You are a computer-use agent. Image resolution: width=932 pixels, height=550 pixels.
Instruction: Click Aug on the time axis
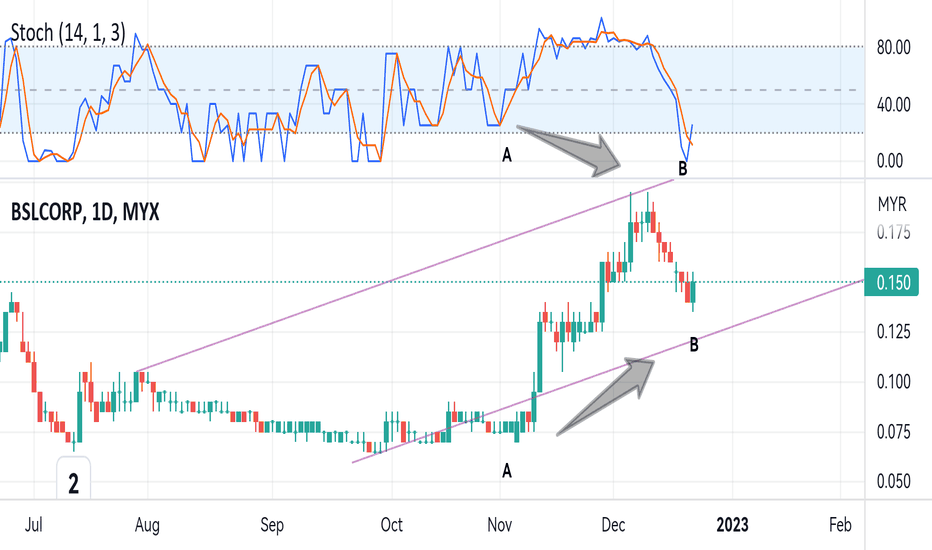(x=147, y=526)
